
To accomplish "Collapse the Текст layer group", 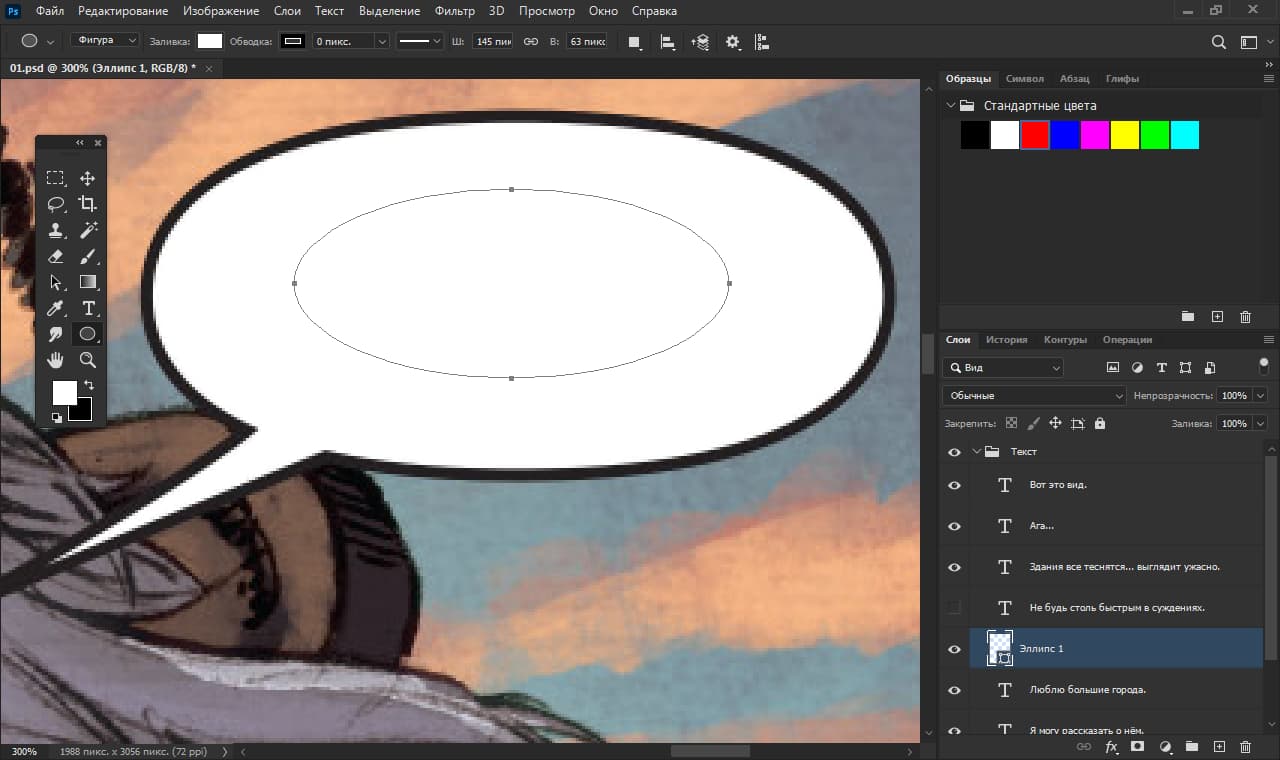I will [977, 451].
